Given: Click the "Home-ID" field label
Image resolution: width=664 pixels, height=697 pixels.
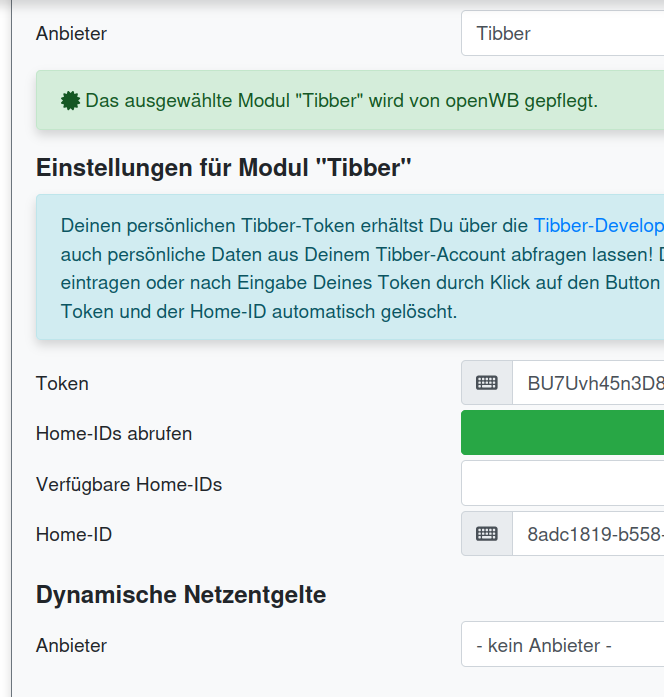Looking at the screenshot, I should [74, 534].
